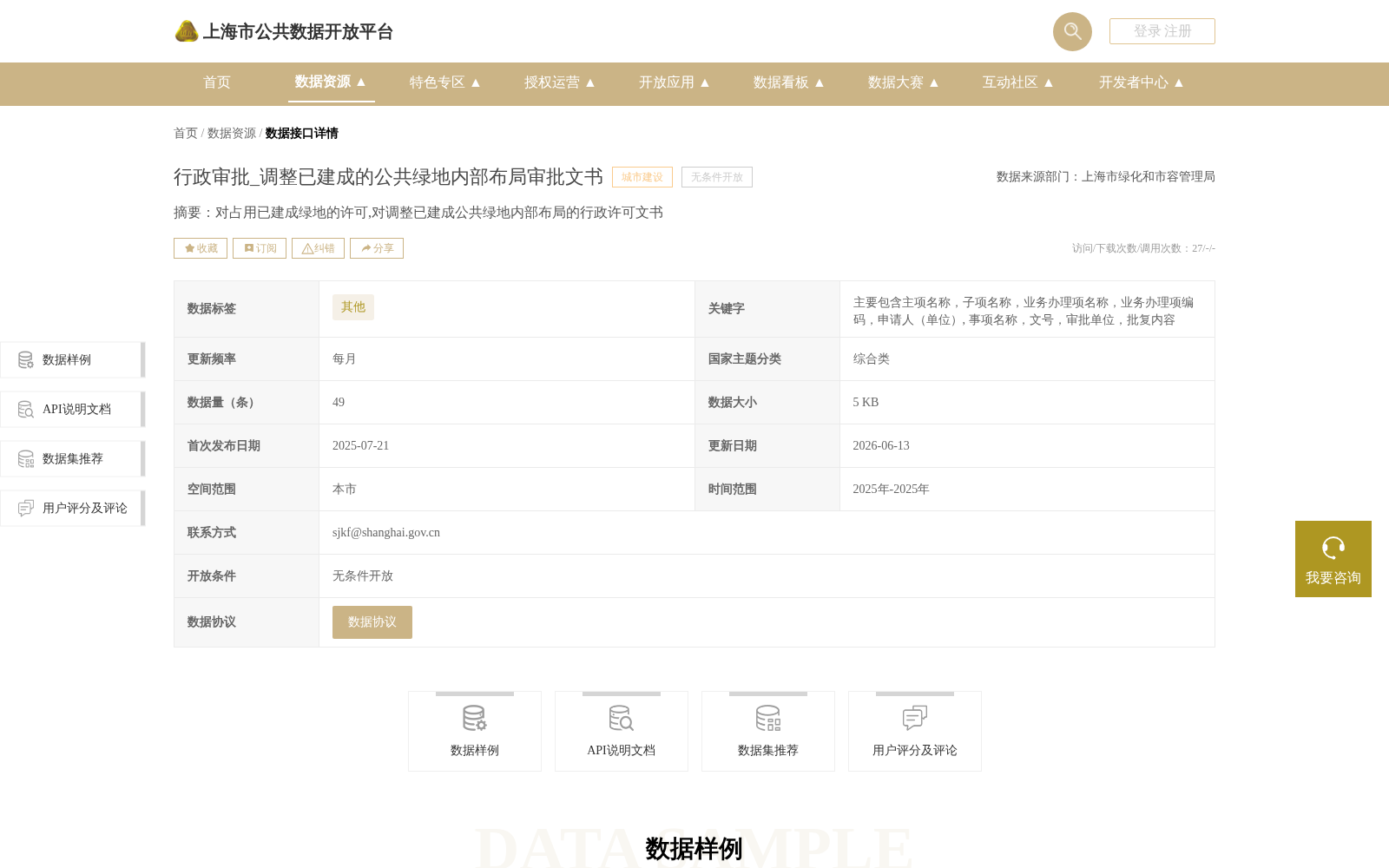This screenshot has height=868, width=1389.
Task: Open search with the magnifier icon
Action: (x=1072, y=31)
